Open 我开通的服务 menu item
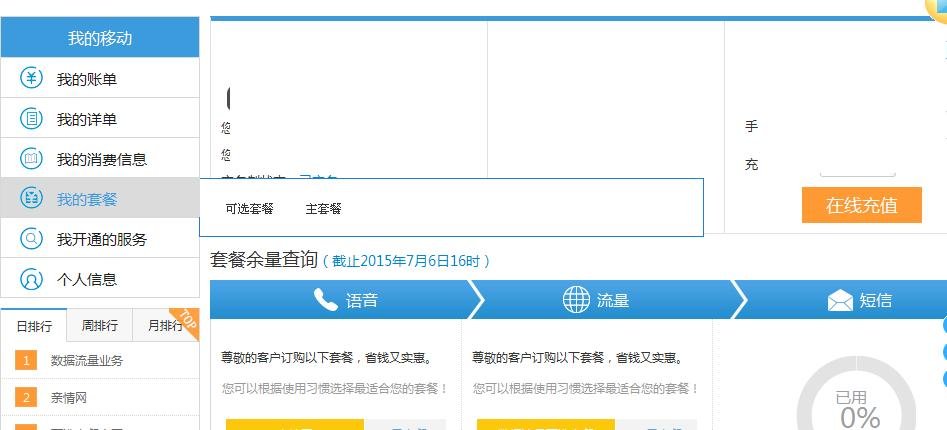The height and width of the screenshot is (430, 947). click(100, 239)
